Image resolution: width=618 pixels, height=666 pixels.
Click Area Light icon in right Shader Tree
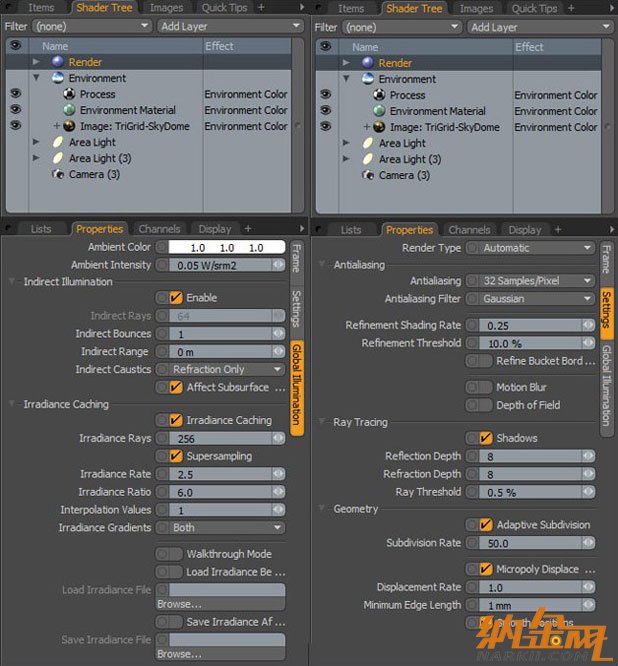(x=368, y=143)
